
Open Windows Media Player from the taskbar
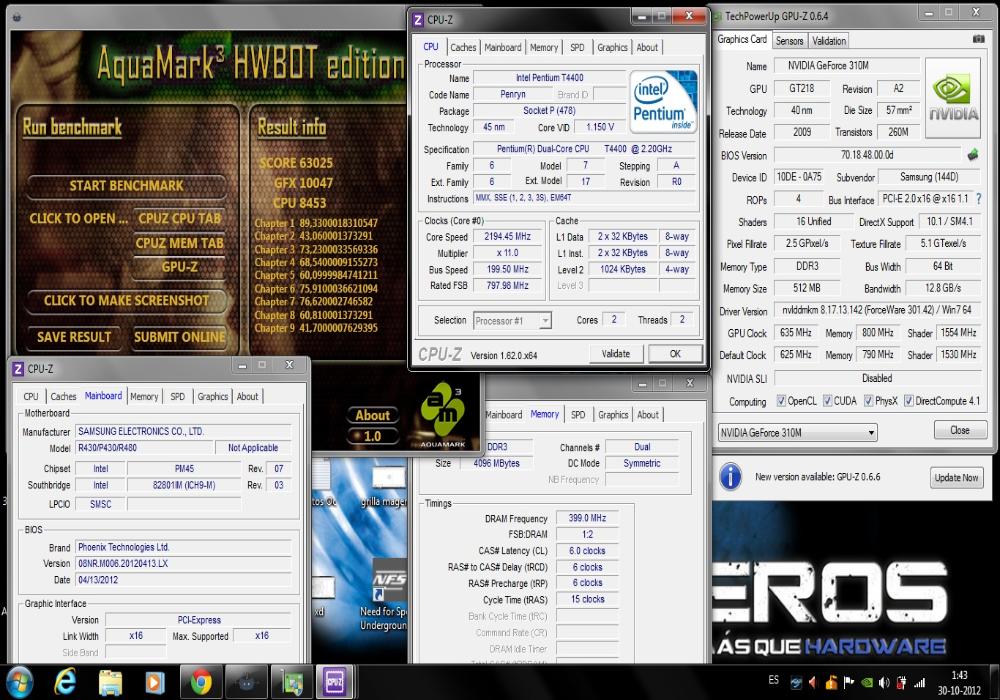(154, 683)
